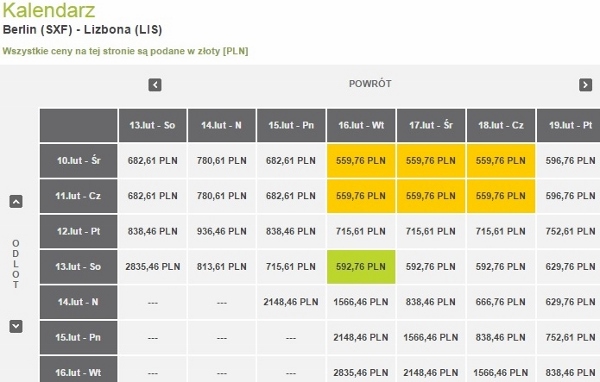The image size is (600, 382).
Task: Select 559,76 PLN for 11.lut departure, 18.lut return
Action: pos(501,196)
